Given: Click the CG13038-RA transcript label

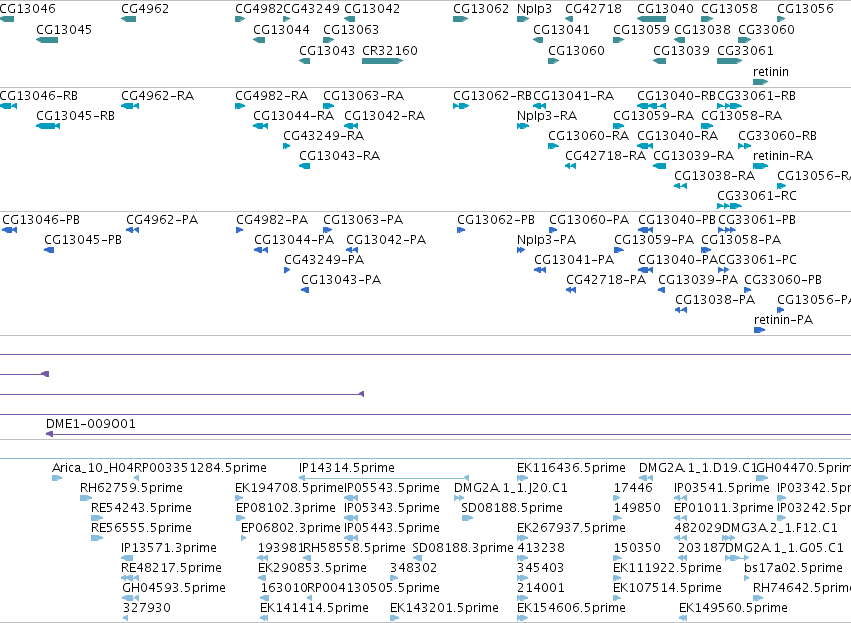Looking at the screenshot, I should click(x=715, y=176).
